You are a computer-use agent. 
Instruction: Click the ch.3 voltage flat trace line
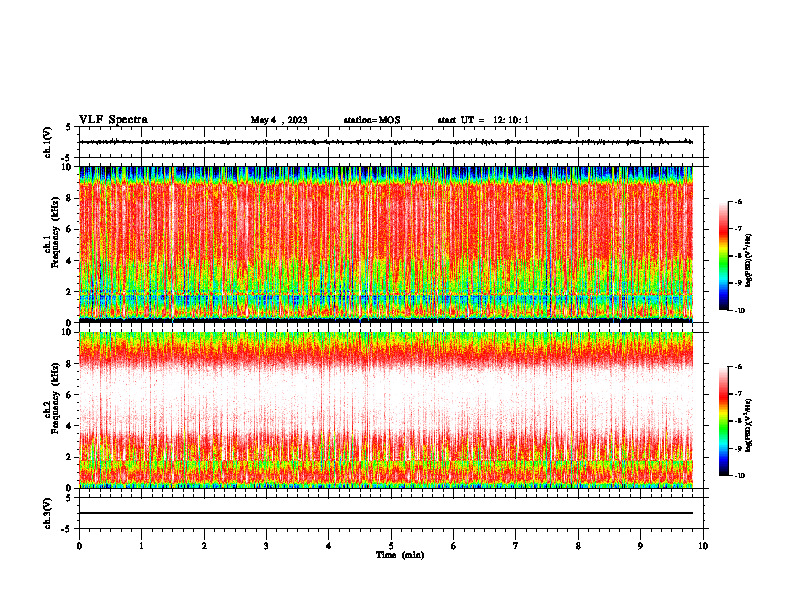click(386, 513)
